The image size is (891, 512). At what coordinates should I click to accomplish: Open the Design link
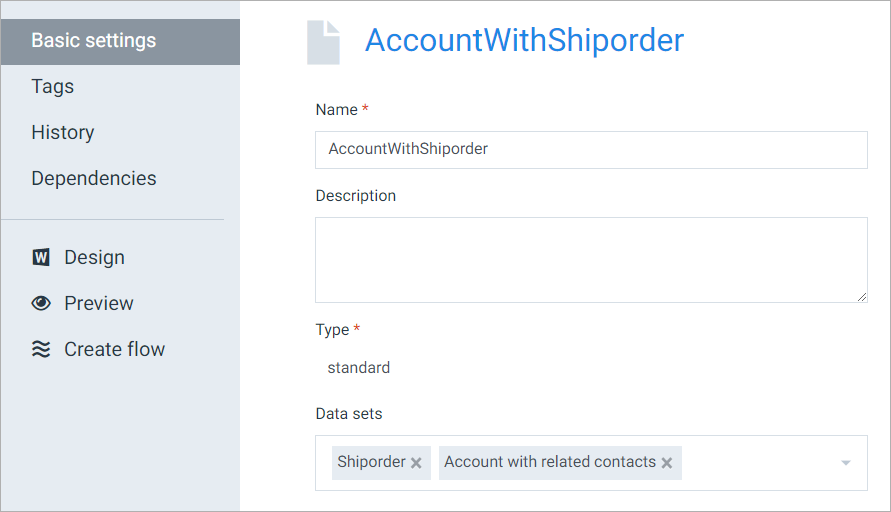pyautogui.click(x=94, y=257)
